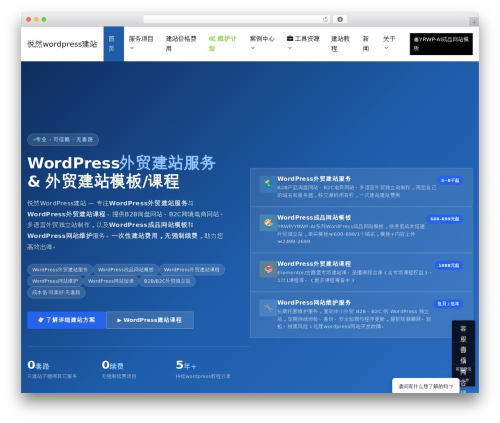Open the 新闻 menu item

[366, 44]
